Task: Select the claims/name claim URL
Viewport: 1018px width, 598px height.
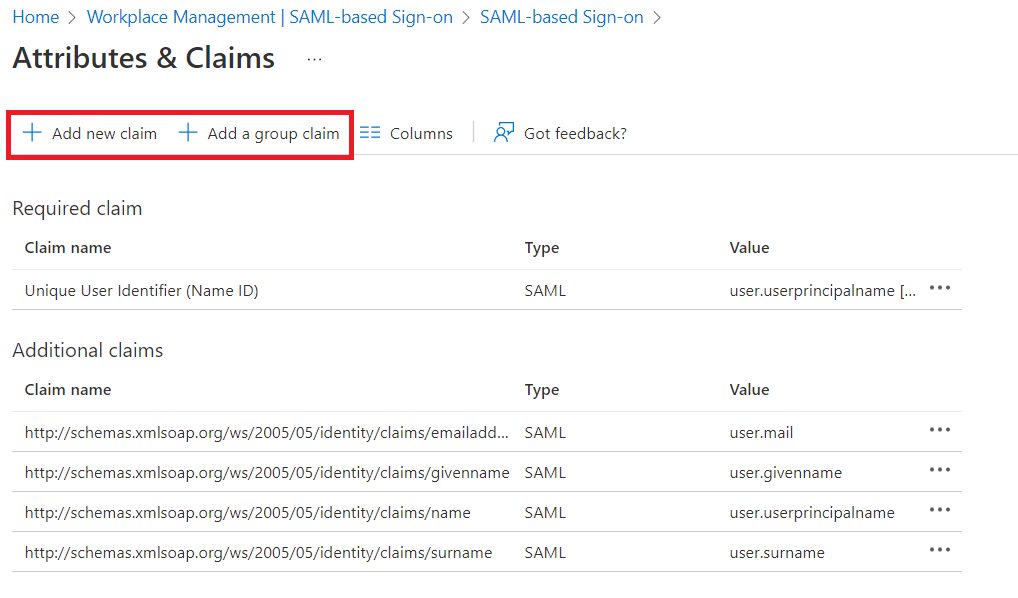Action: pos(247,513)
